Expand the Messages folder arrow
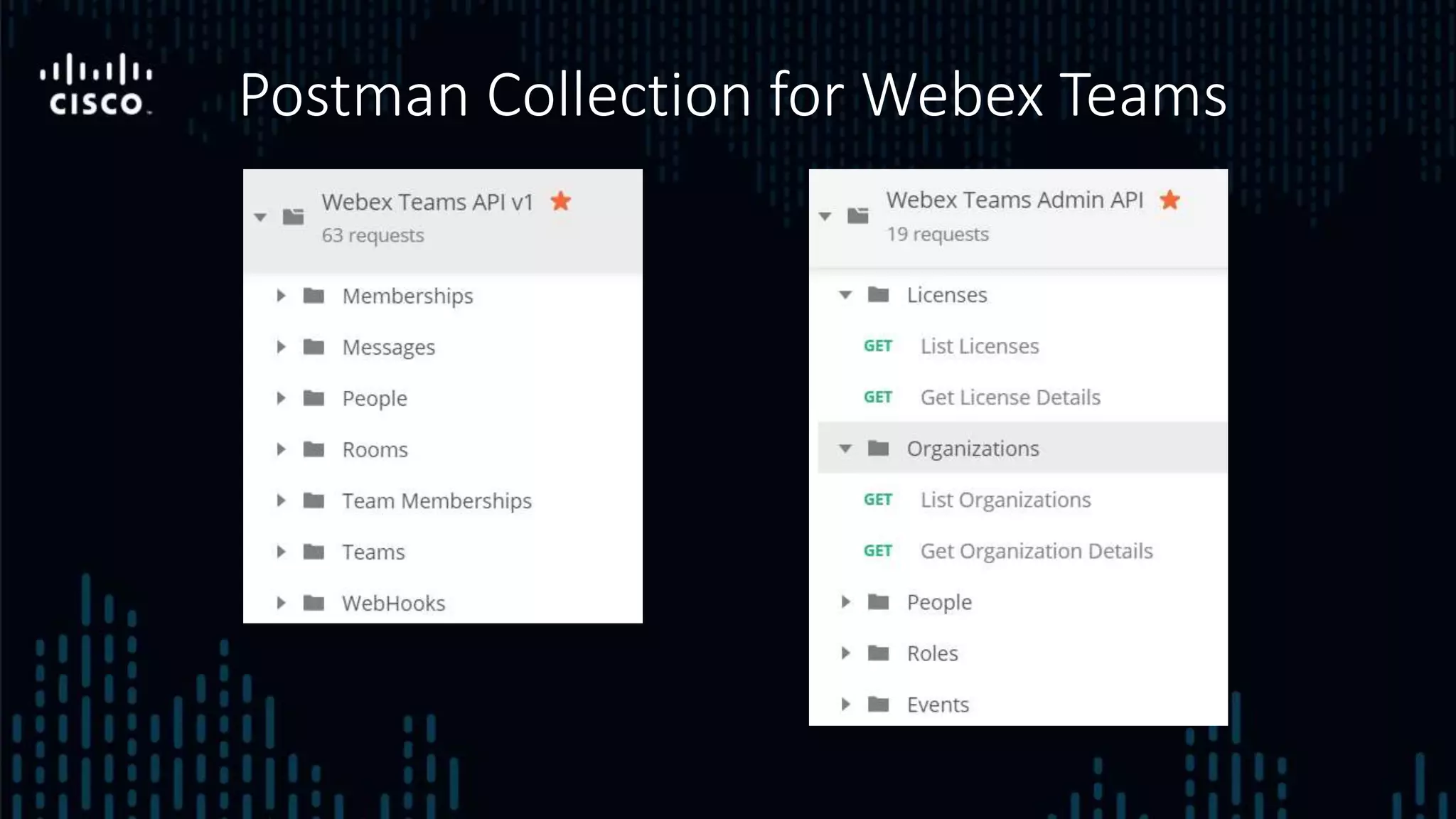1456x819 pixels. (x=281, y=346)
